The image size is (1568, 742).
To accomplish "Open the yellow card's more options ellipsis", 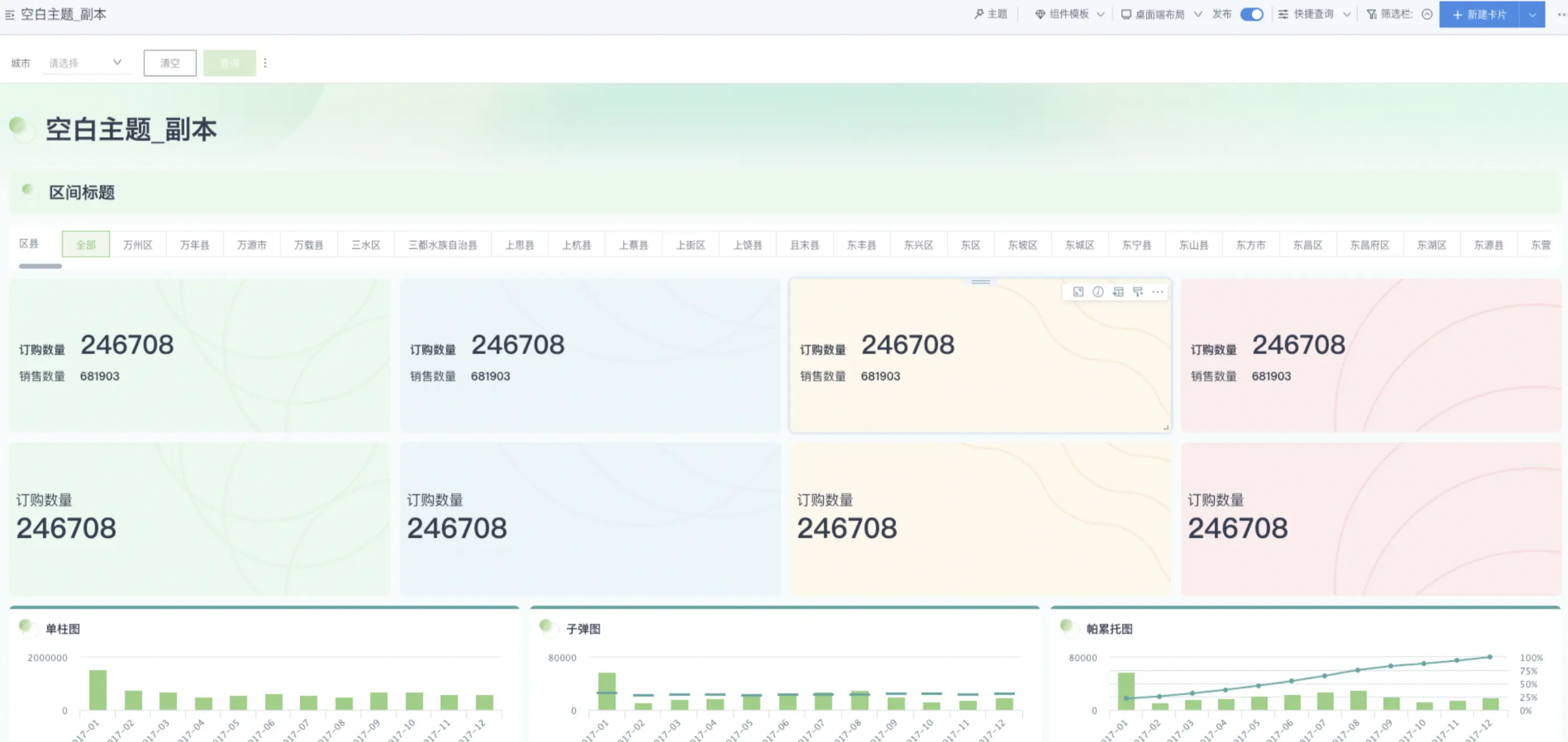I will pyautogui.click(x=1158, y=291).
